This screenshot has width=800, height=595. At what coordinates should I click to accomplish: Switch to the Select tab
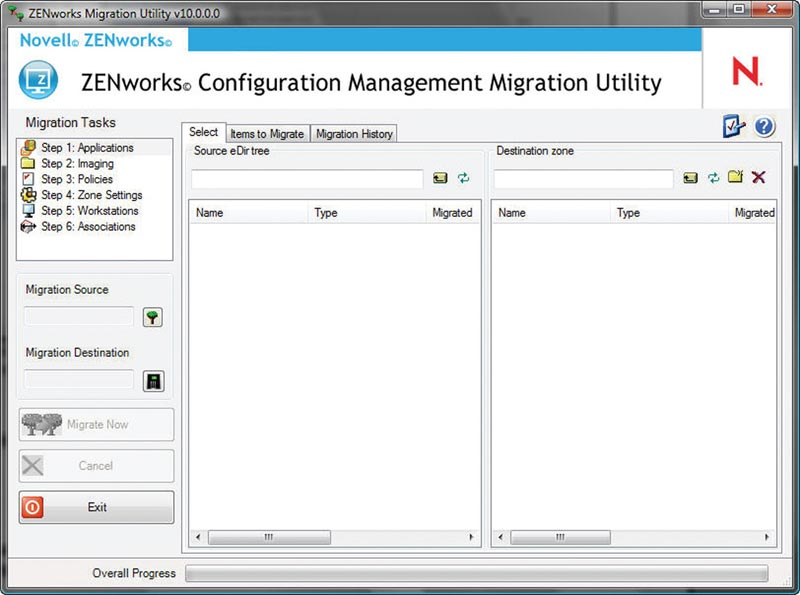(204, 132)
